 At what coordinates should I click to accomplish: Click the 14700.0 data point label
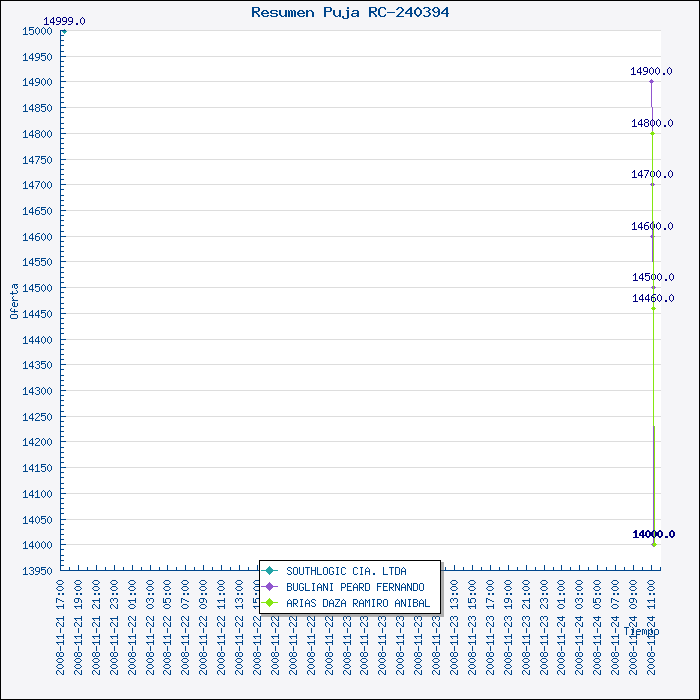click(x=651, y=174)
